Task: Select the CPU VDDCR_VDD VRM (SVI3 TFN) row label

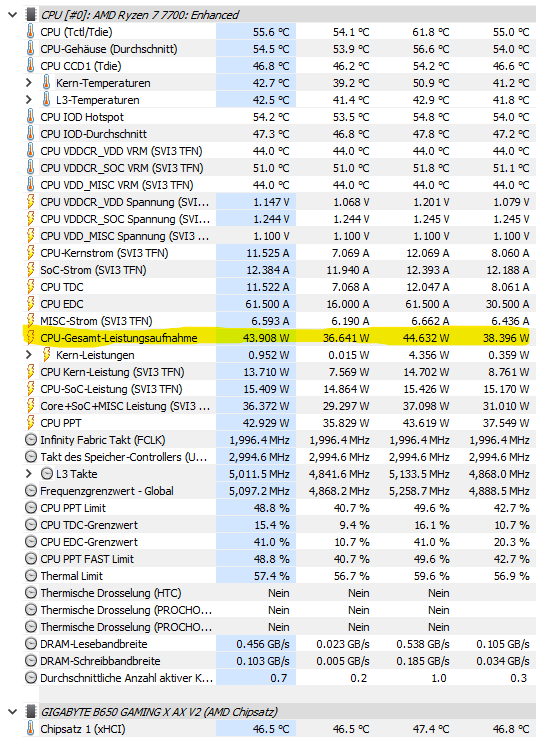Action: 121,151
